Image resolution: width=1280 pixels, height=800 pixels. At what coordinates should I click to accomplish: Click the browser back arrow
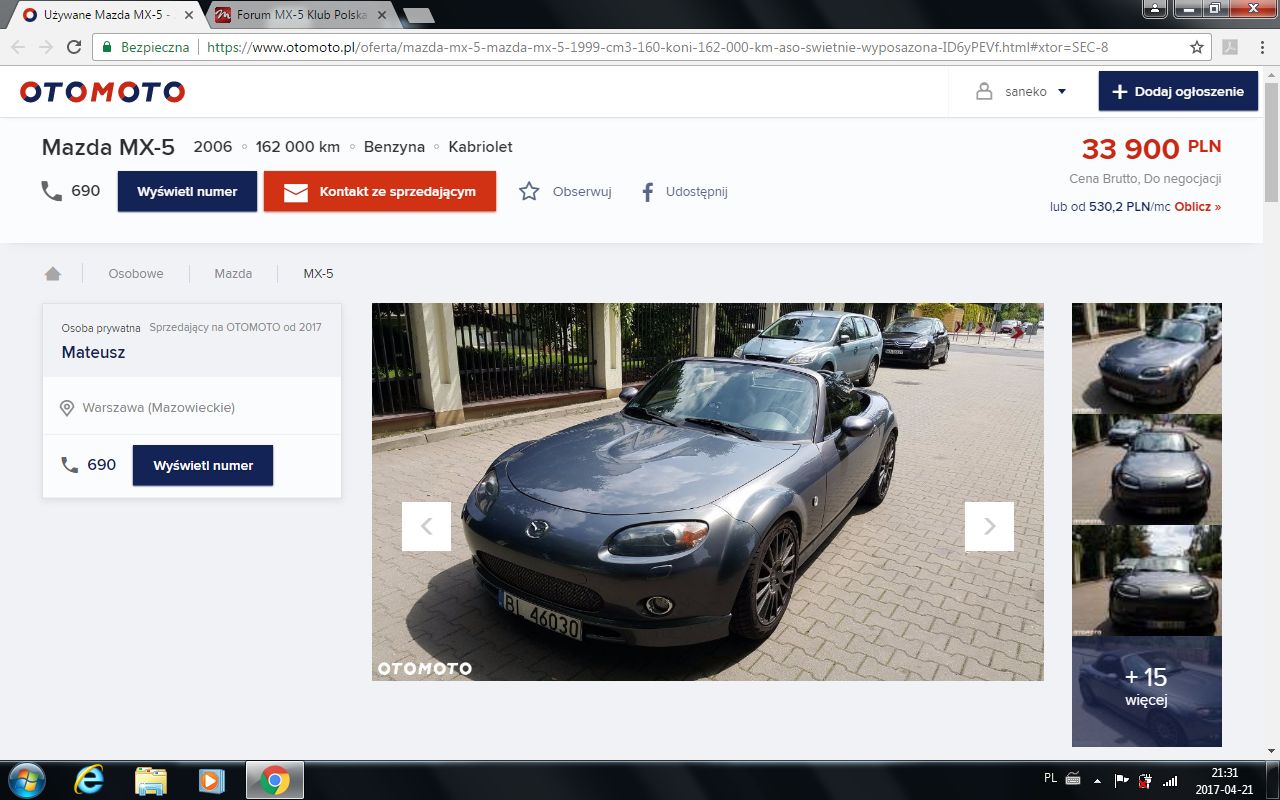pos(18,47)
